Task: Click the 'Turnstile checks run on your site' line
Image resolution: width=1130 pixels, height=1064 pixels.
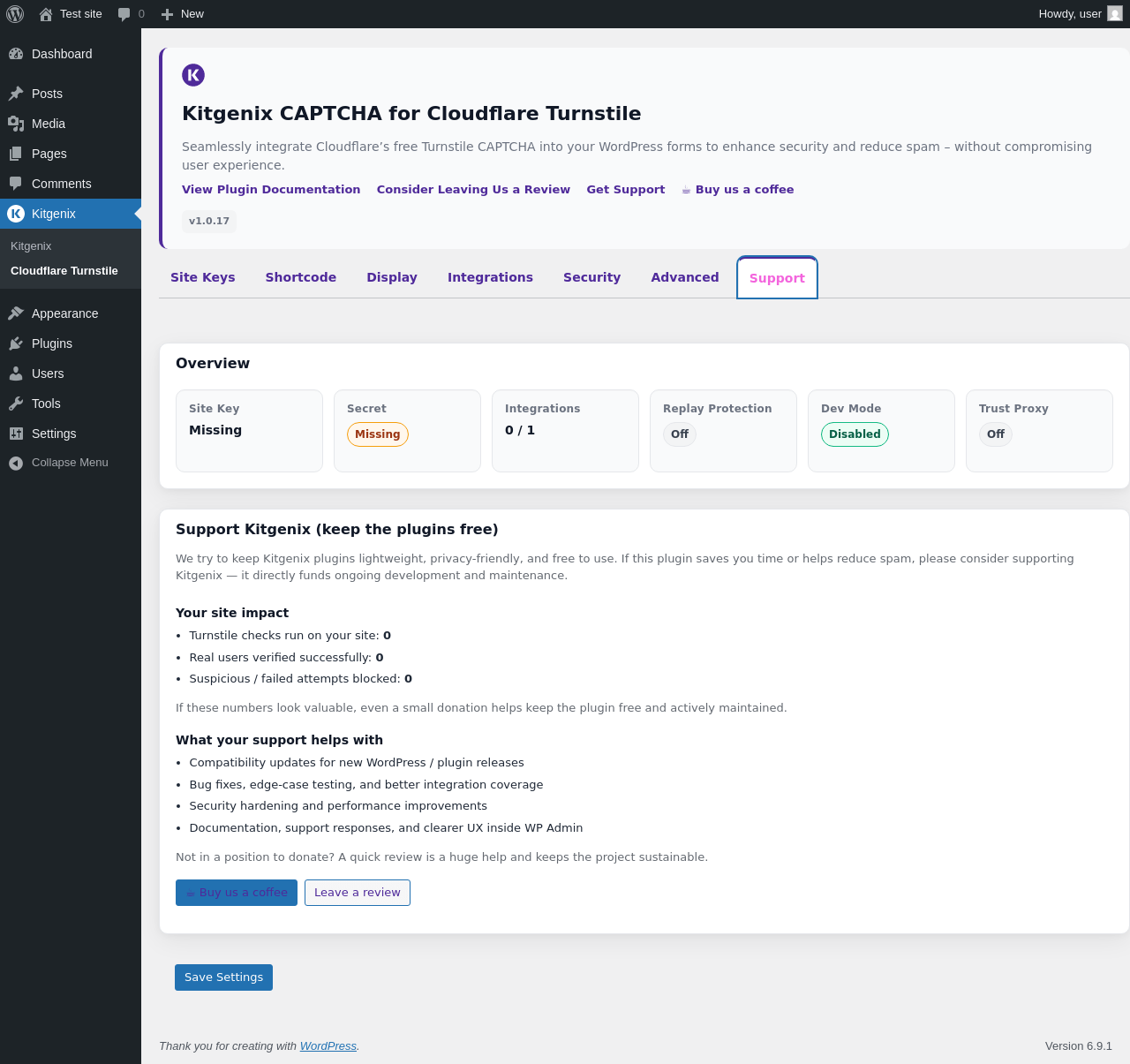Action: pos(290,636)
